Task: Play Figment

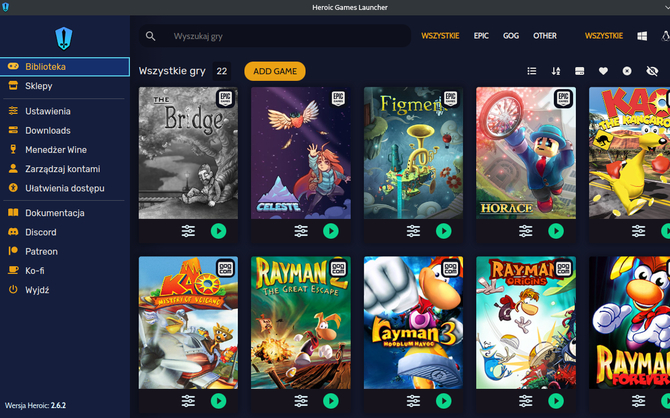Action: coord(444,231)
